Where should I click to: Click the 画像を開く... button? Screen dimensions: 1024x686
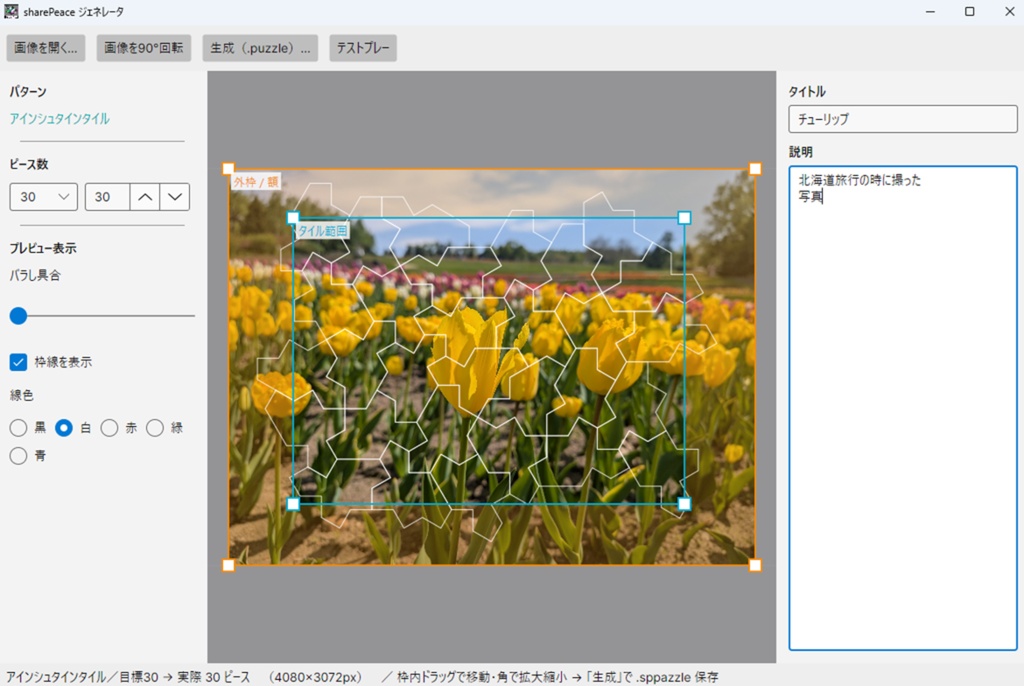46,48
